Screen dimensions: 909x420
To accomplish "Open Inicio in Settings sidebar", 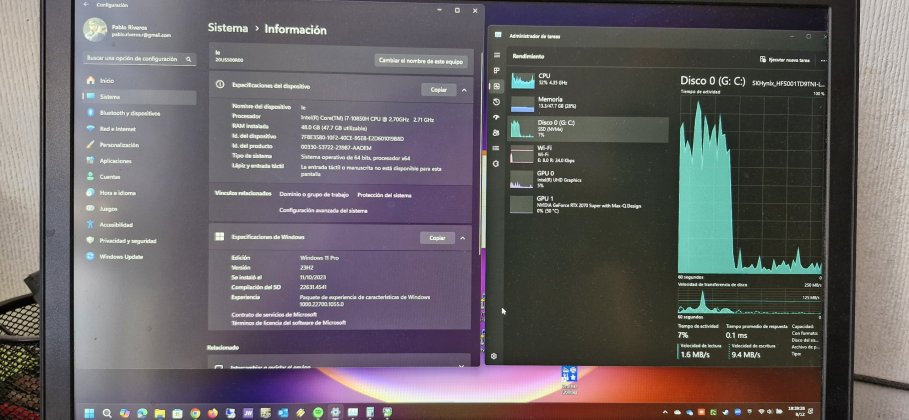I will click(x=139, y=81).
